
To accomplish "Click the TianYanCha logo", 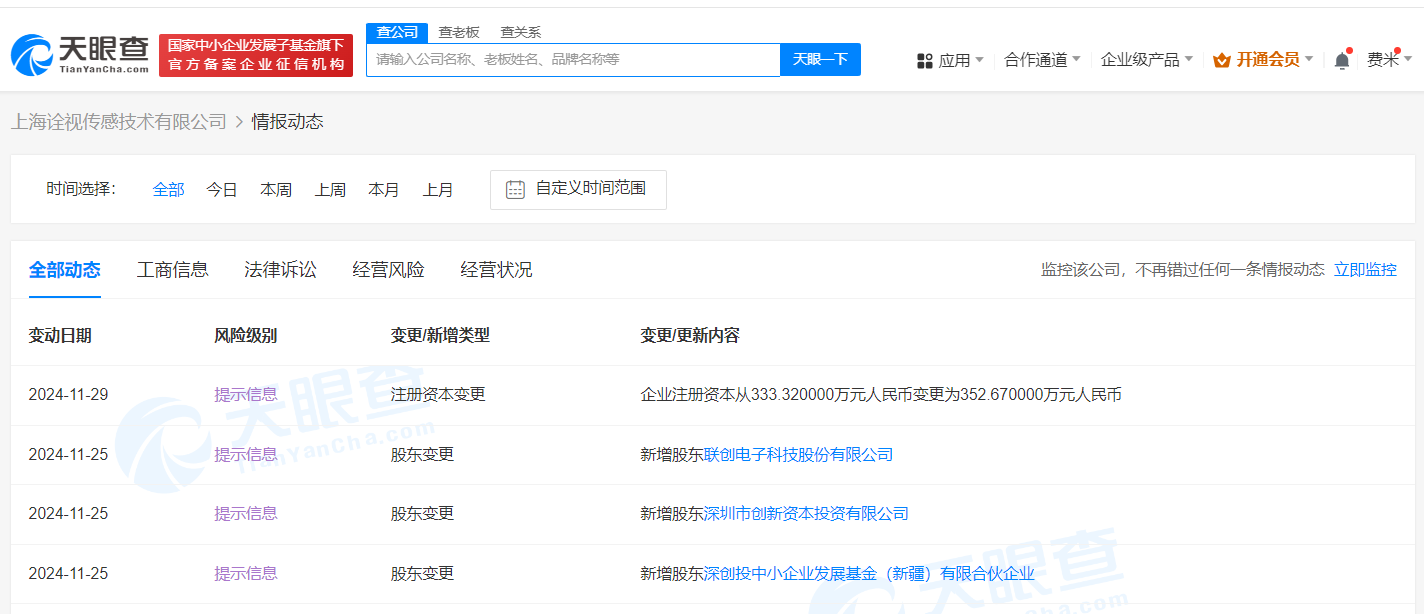I will tap(80, 55).
